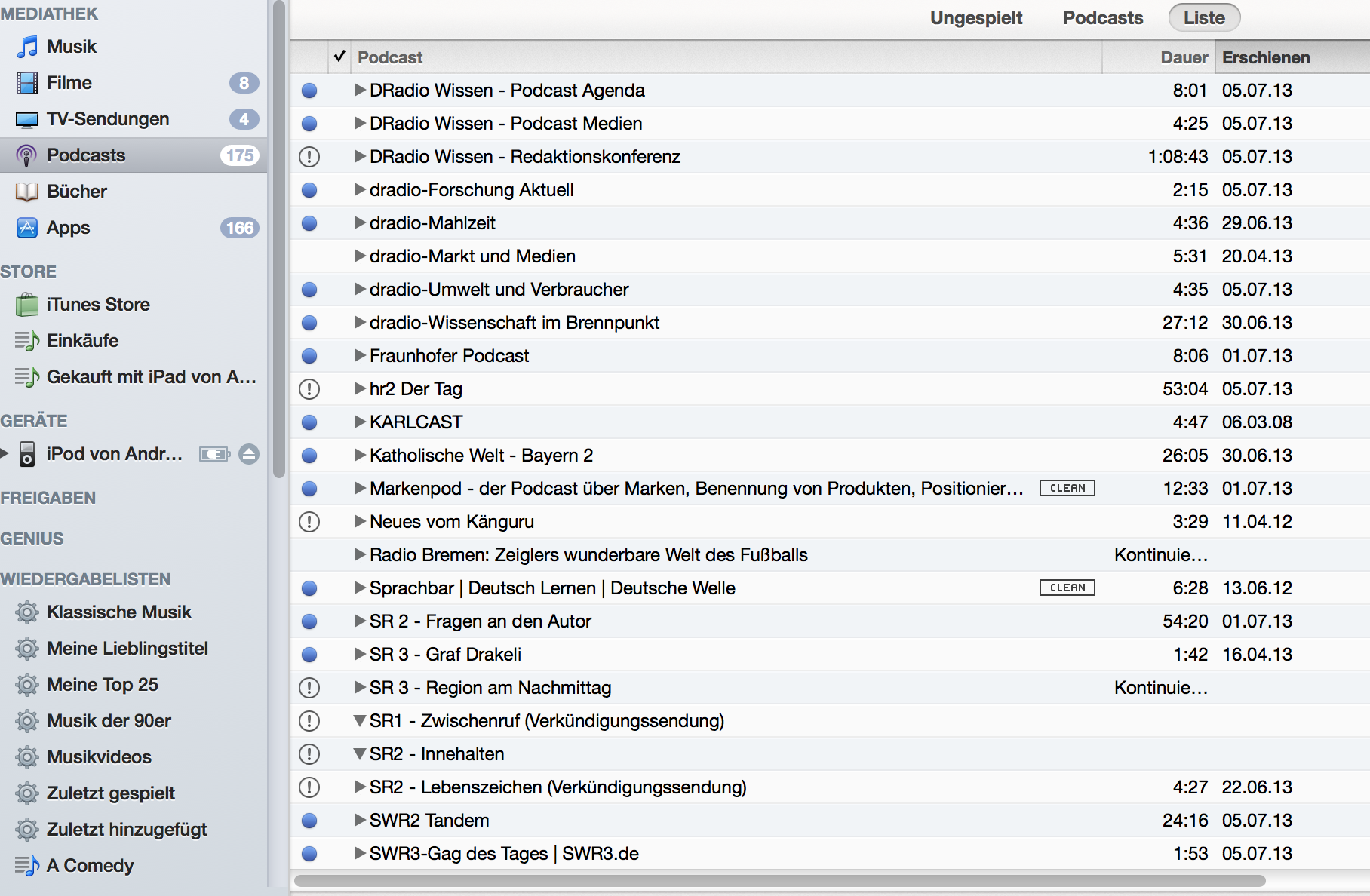Click the CLEAN badge on Markenpod row
This screenshot has width=1370, height=896.
1067,488
